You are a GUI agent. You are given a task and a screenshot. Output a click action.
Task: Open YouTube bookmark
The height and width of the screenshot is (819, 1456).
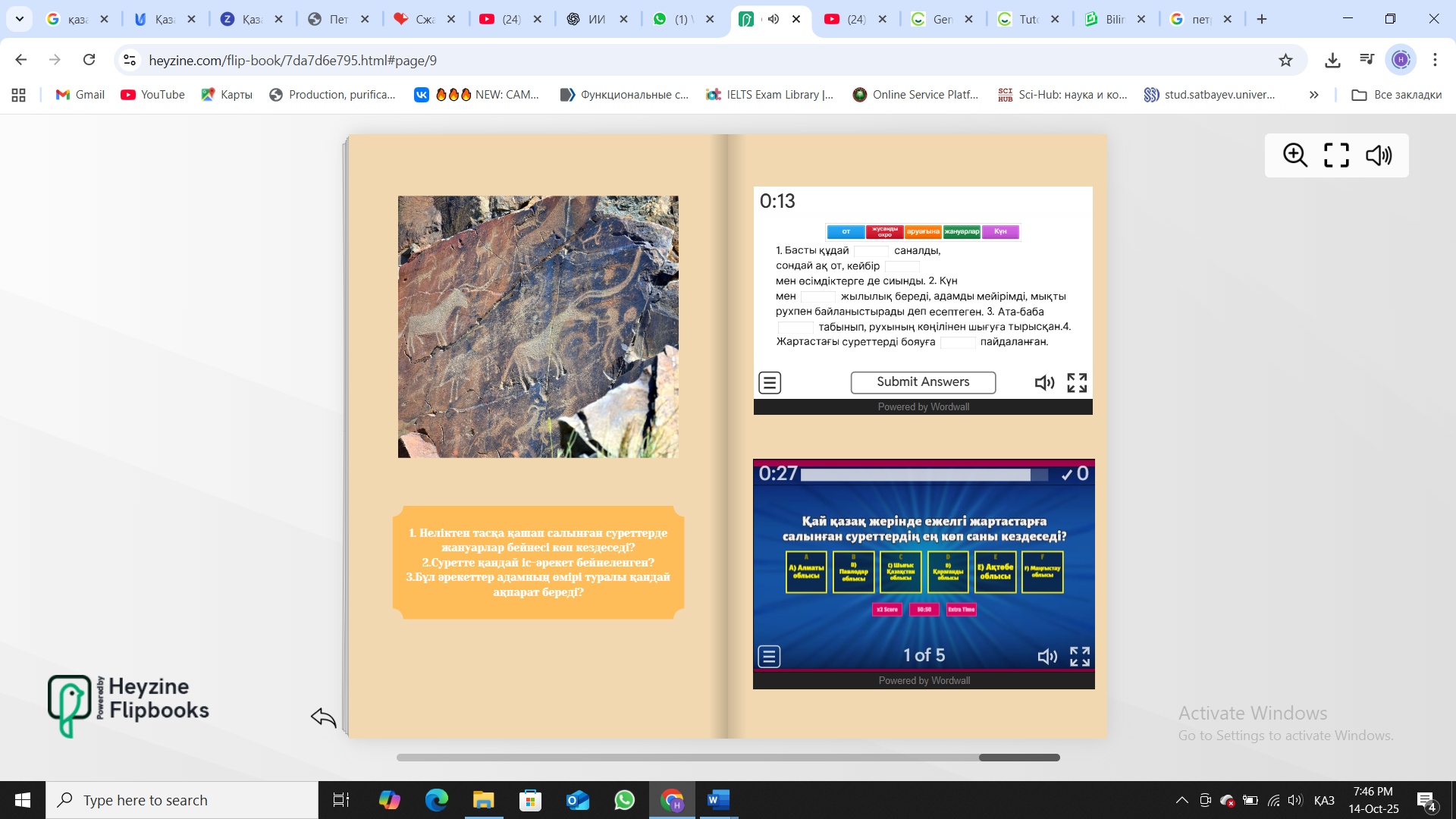point(152,95)
